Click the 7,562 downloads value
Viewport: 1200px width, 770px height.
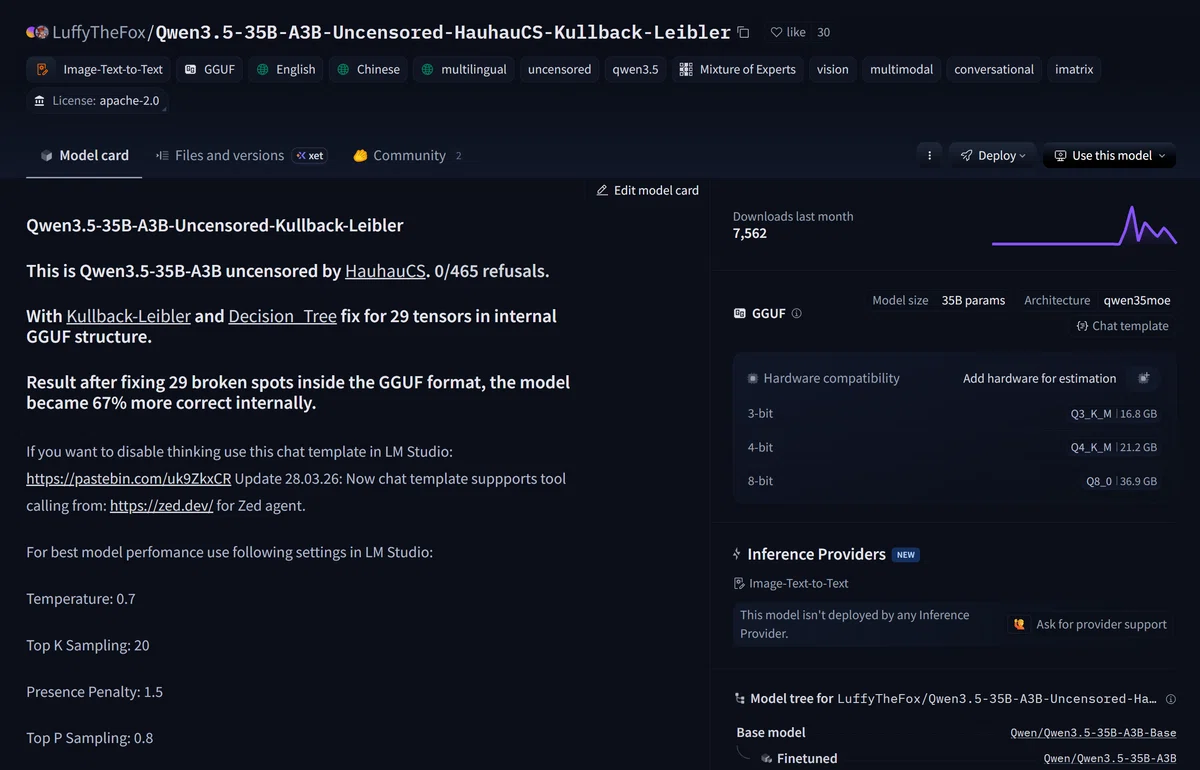point(750,233)
